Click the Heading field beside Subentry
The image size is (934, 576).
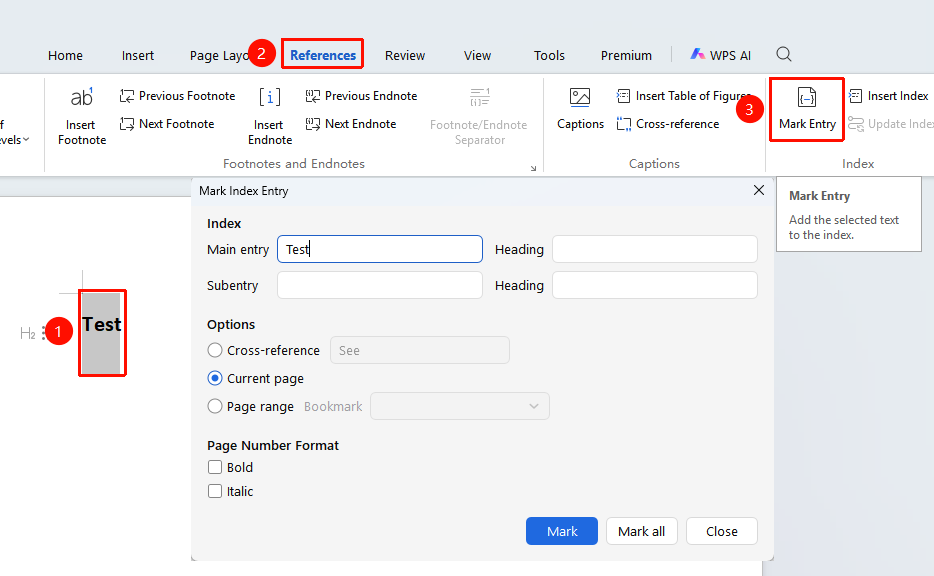(655, 285)
